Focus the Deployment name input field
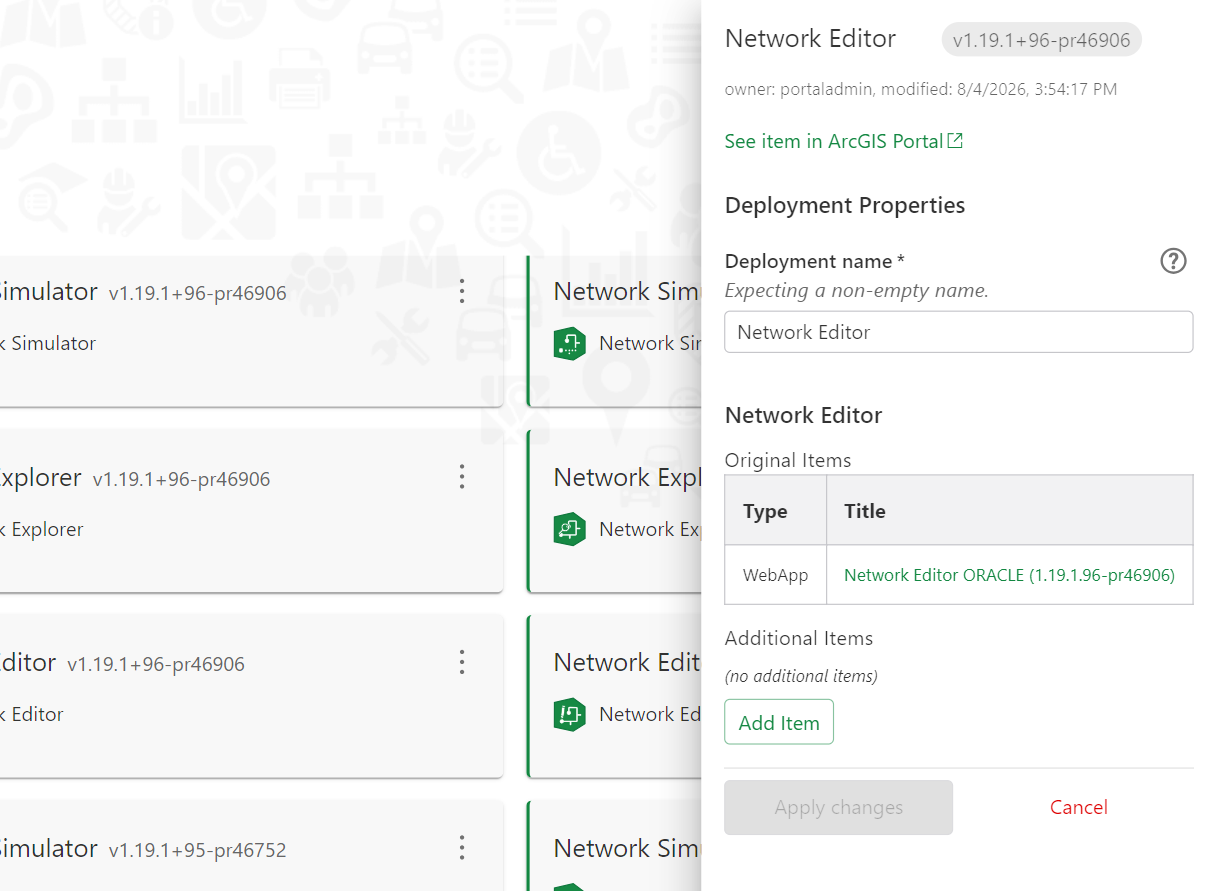 pos(958,332)
